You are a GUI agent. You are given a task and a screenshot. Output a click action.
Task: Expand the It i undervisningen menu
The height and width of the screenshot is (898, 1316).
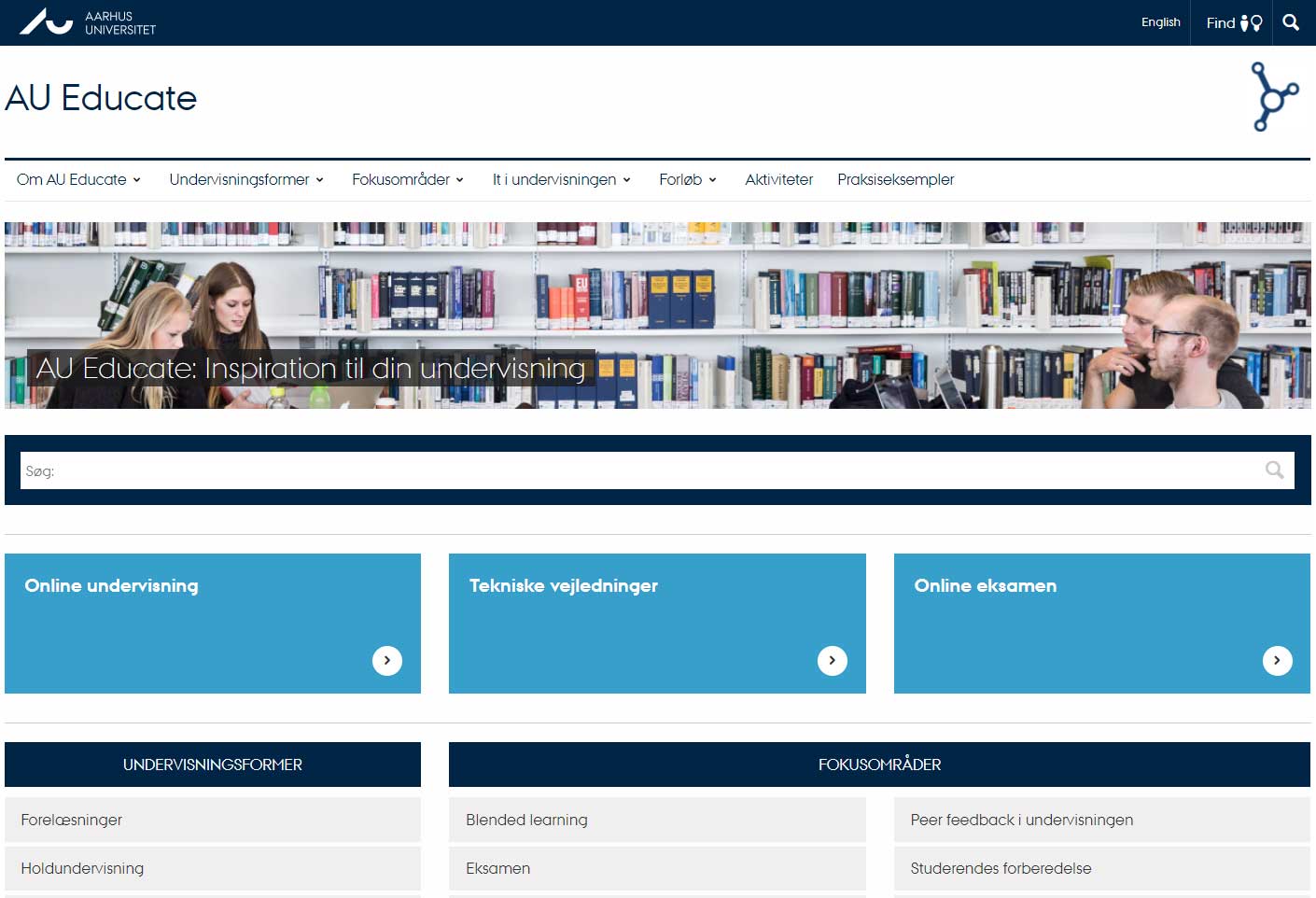(x=562, y=179)
